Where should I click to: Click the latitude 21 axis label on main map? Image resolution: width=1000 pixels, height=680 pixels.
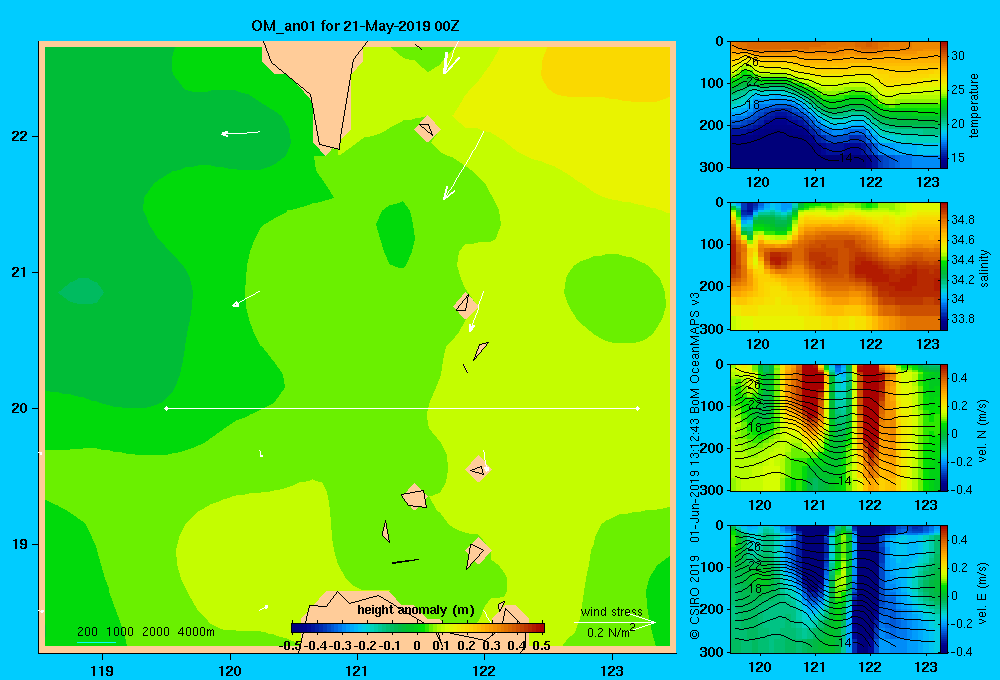coord(20,272)
